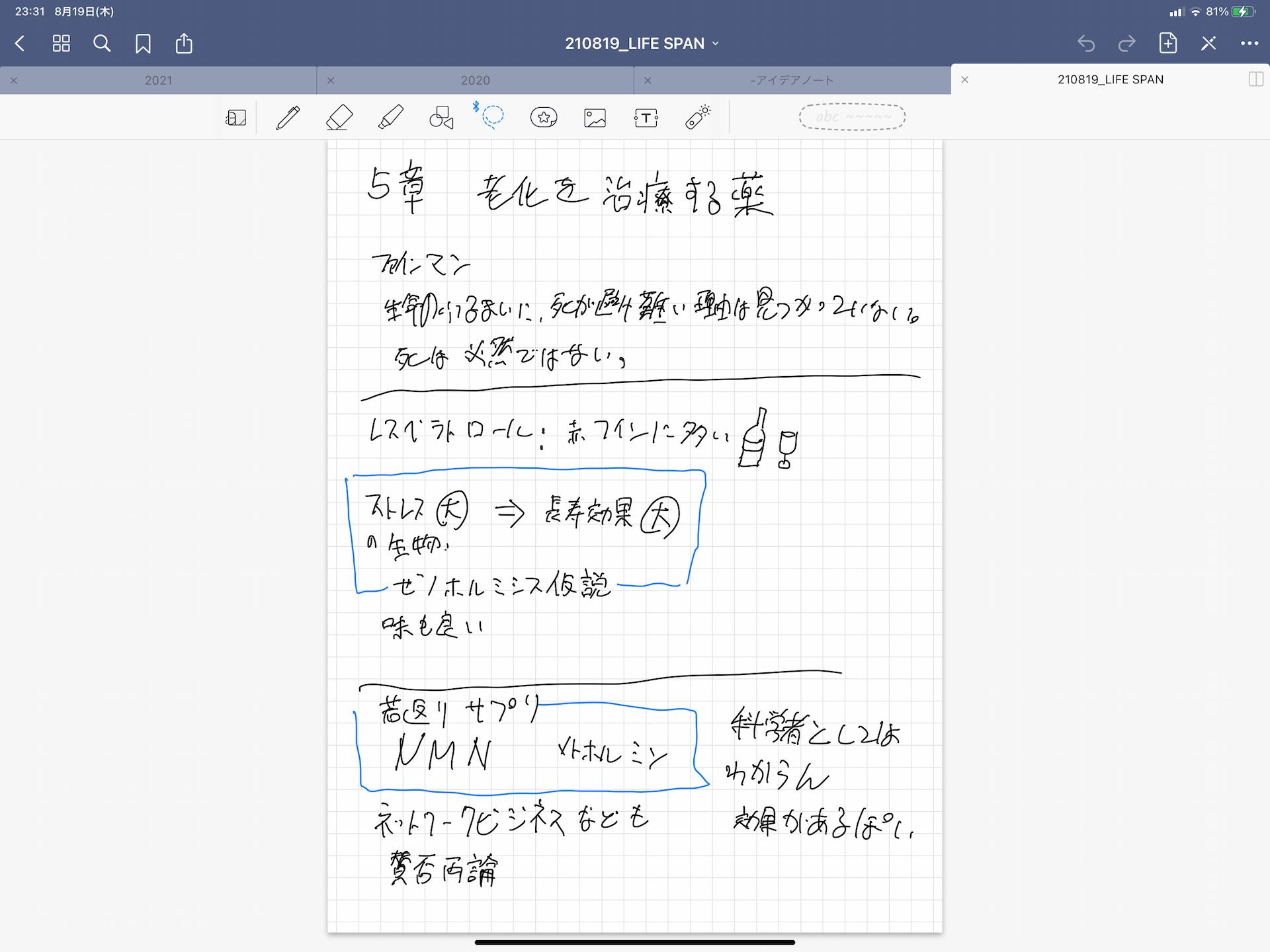Toggle read-only mode via the pen-cross icon
1270x952 pixels.
click(x=1208, y=44)
